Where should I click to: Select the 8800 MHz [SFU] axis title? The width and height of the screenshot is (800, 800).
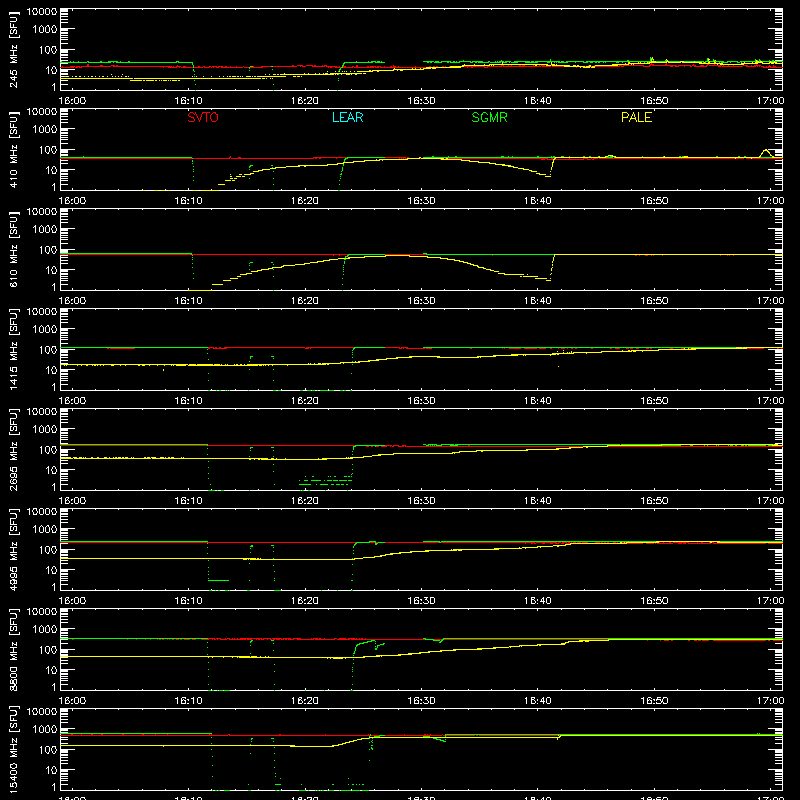pos(14,649)
